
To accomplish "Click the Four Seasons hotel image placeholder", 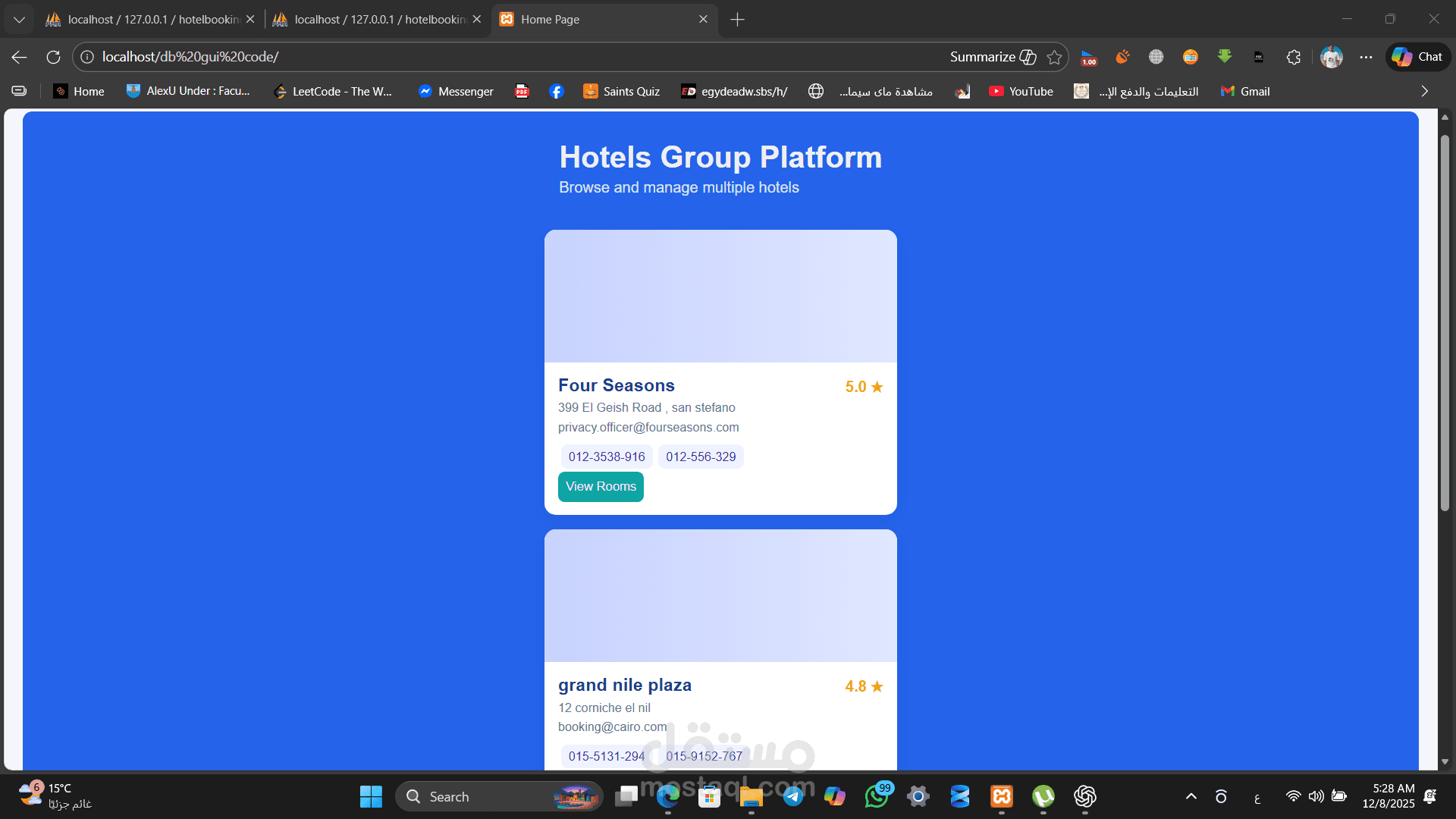I will [720, 296].
